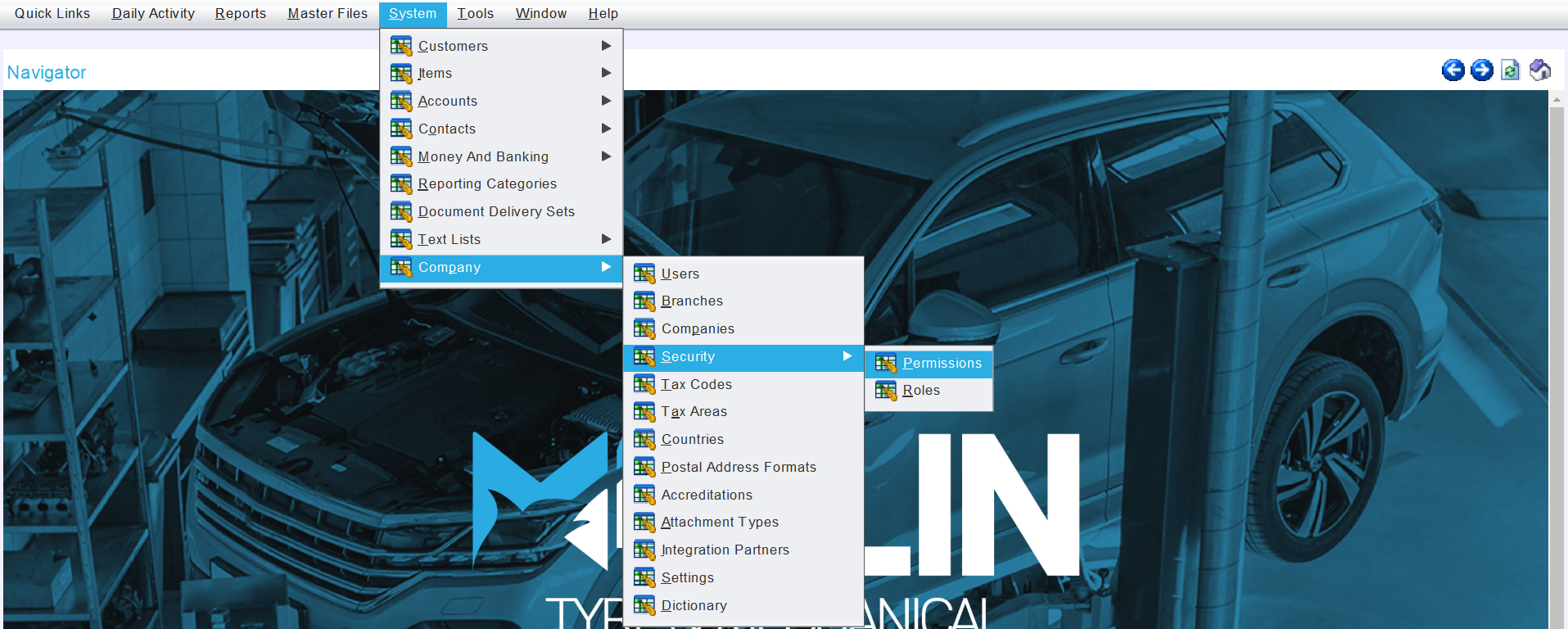Expand the Items submenu arrow
Viewport: 1568px width, 629px height.
[606, 73]
